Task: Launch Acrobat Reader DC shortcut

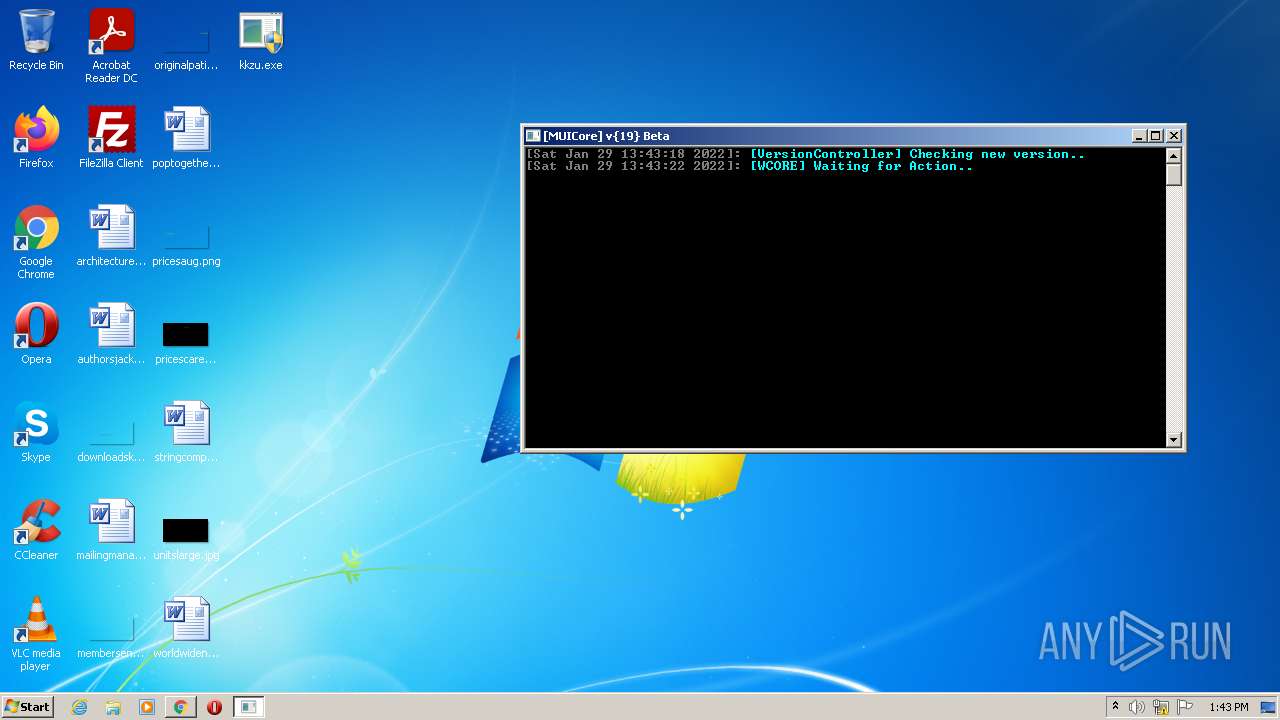Action: coord(111,47)
